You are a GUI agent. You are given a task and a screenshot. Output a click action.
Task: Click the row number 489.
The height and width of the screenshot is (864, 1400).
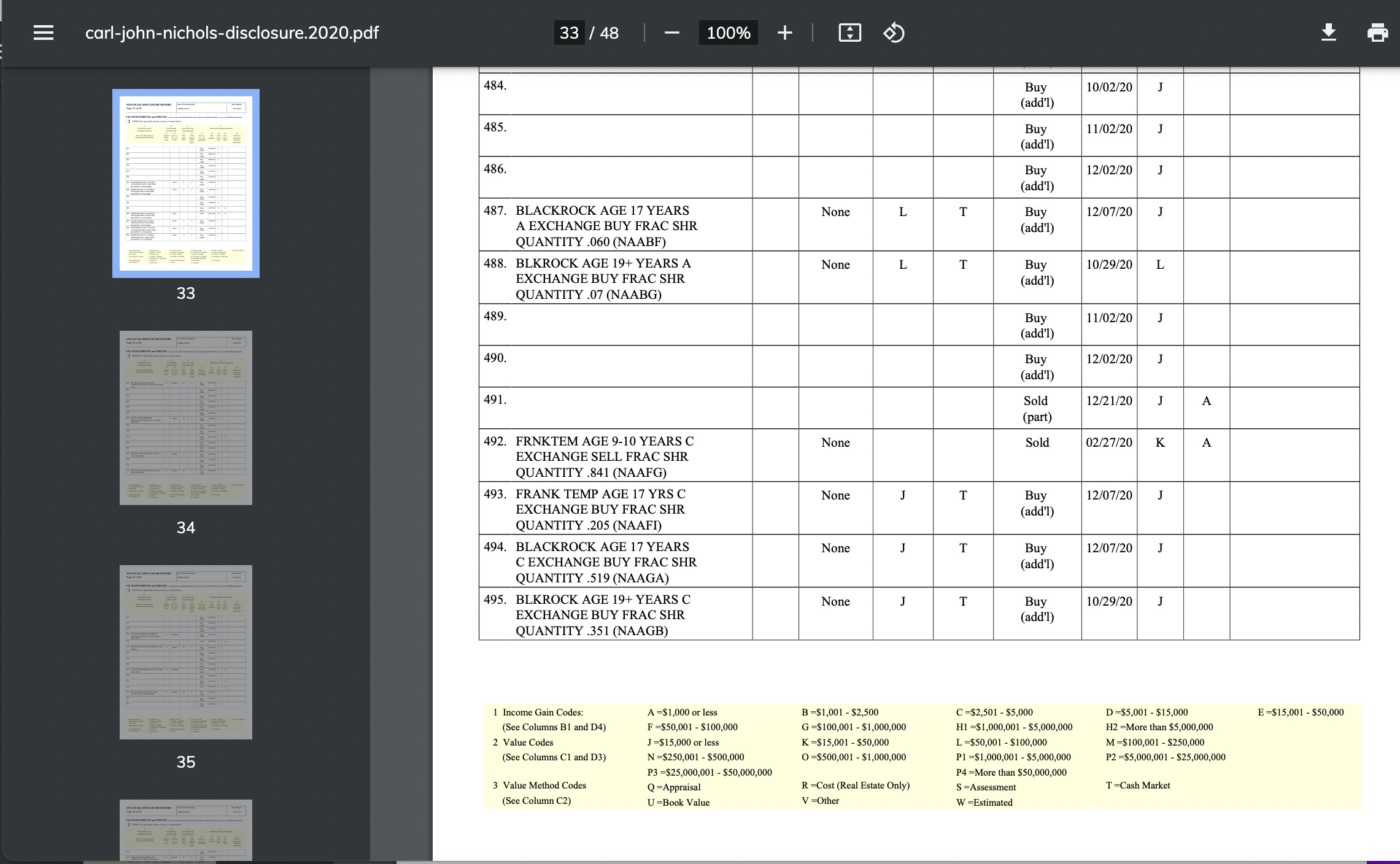(x=495, y=316)
